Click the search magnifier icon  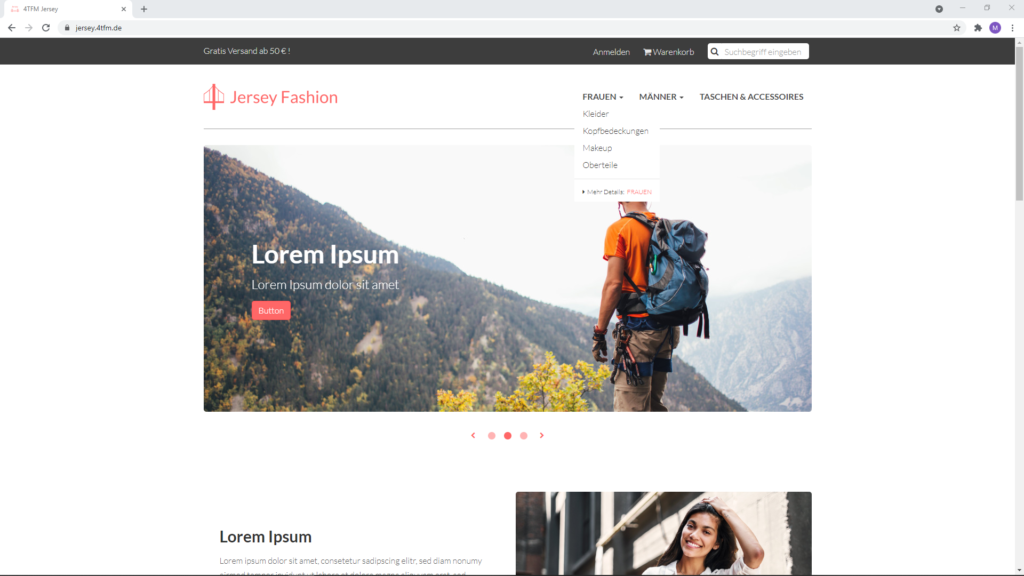tap(715, 52)
